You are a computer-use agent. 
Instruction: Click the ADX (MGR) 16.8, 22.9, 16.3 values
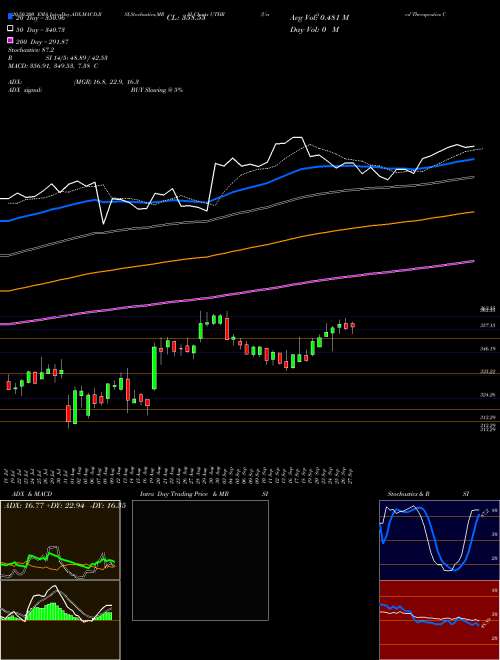(106, 82)
